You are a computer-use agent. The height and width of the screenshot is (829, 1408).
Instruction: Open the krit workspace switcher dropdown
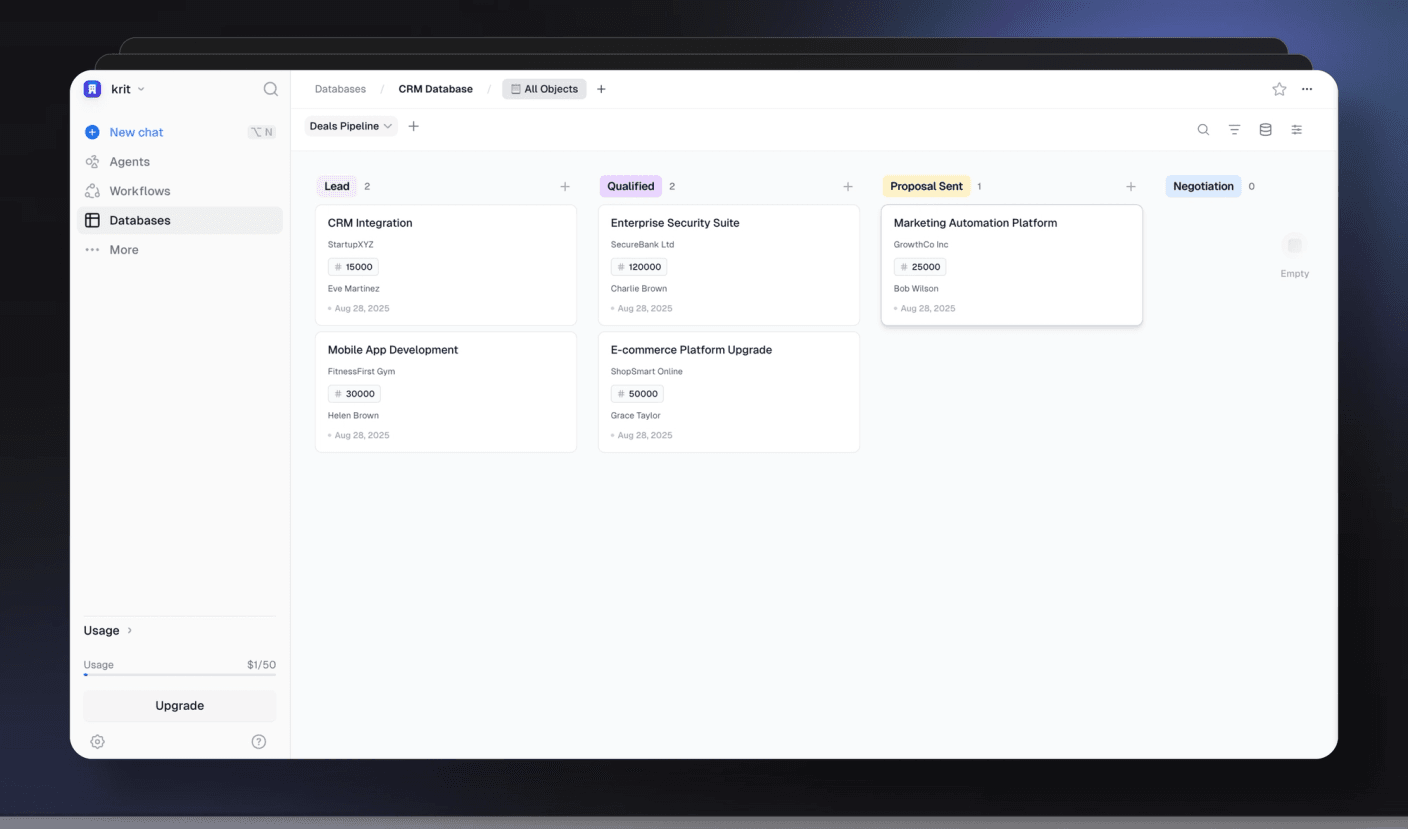128,89
